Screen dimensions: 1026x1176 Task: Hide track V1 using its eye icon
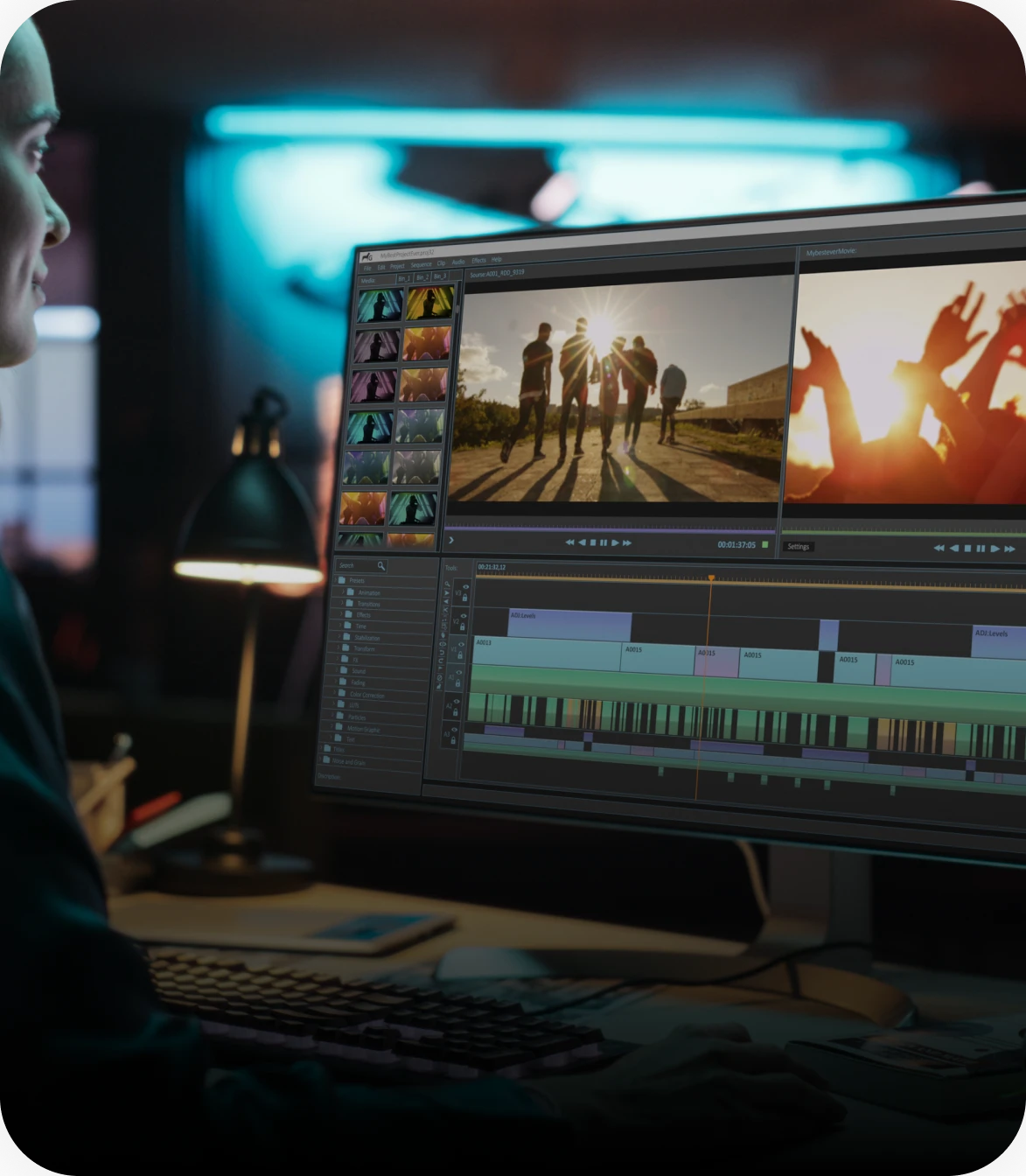461,645
